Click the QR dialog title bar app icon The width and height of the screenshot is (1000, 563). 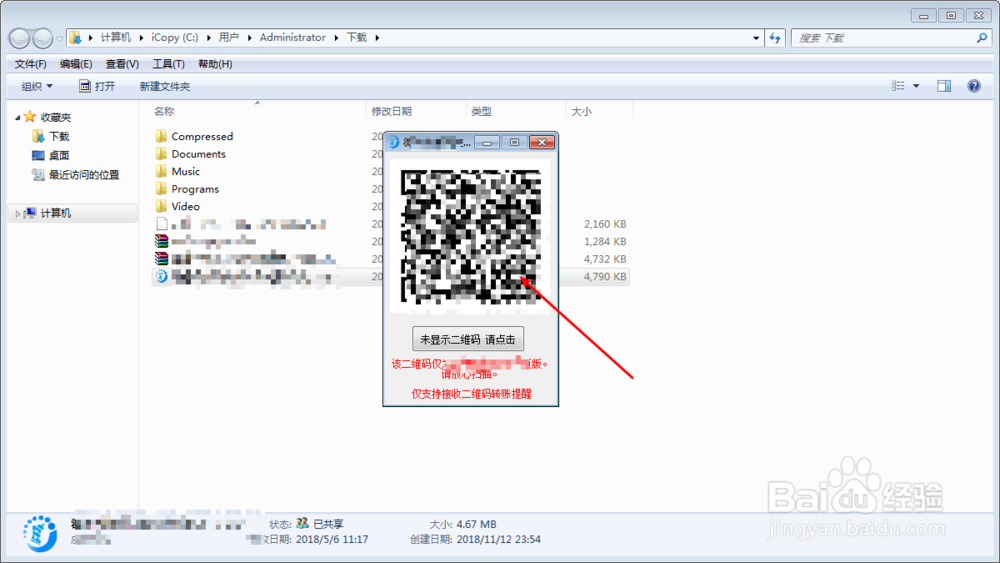point(393,142)
